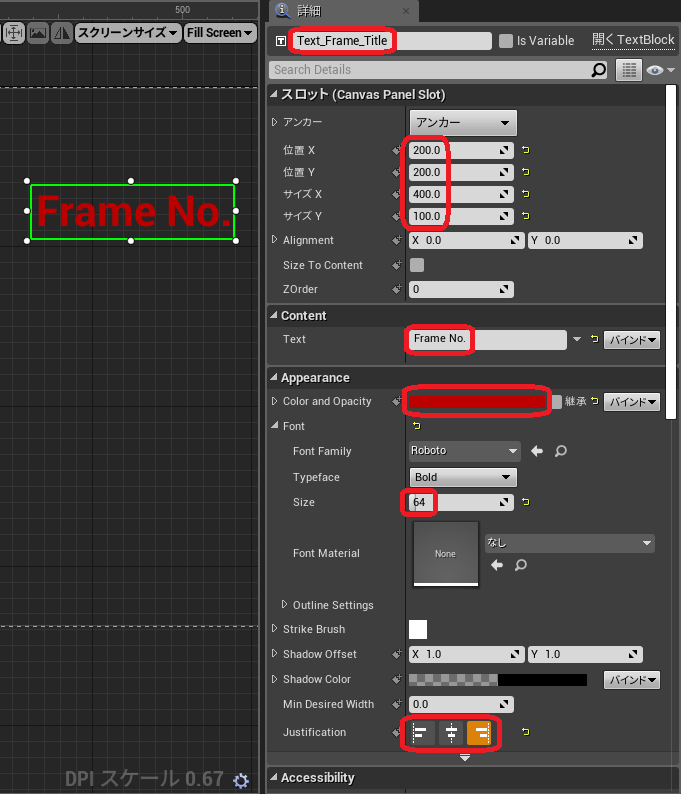Screen dimensions: 681x794
Task: Select right text justification
Action: pos(479,732)
